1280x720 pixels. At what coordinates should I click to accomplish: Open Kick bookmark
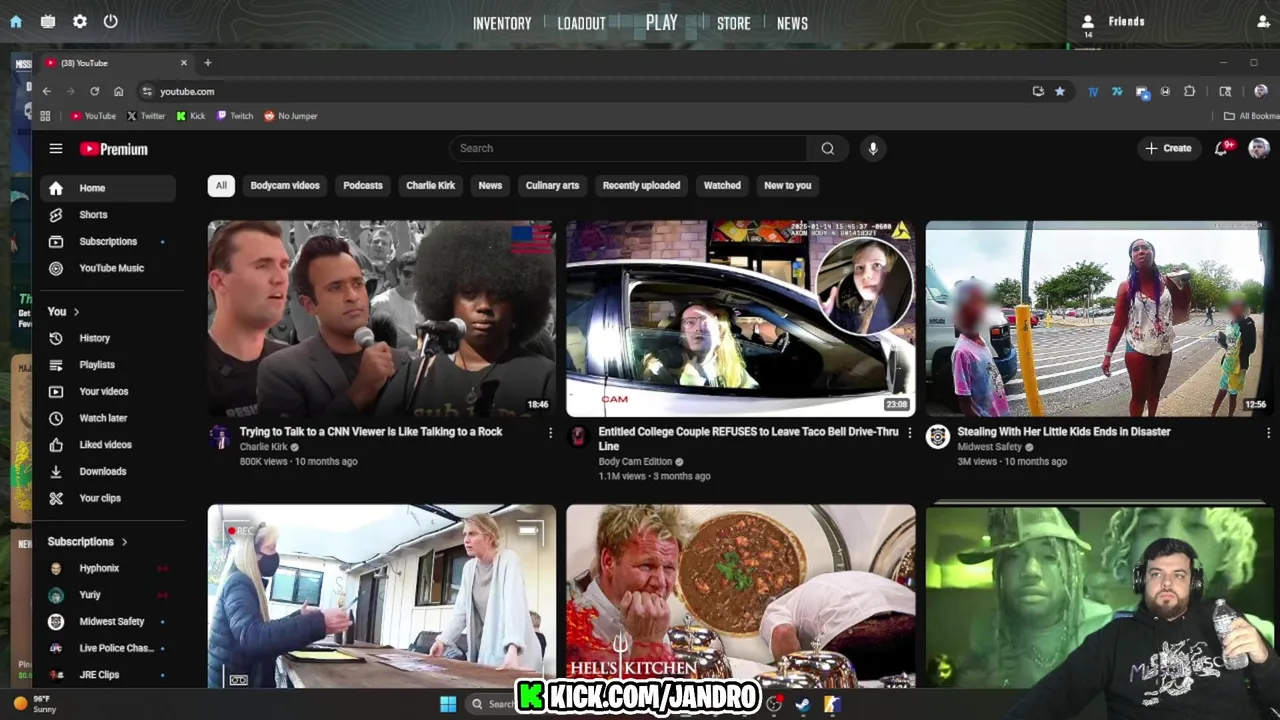(x=191, y=116)
